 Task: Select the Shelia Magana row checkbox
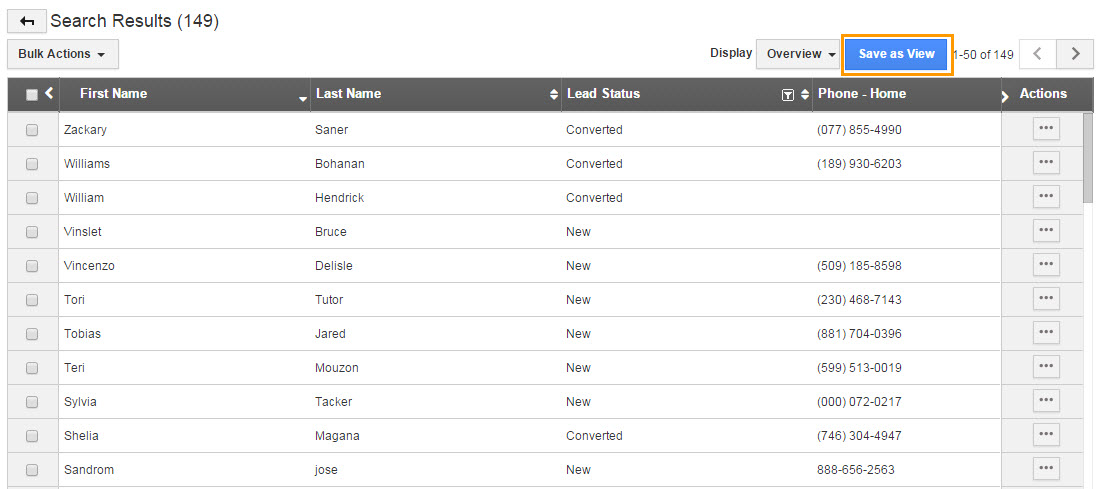click(31, 436)
